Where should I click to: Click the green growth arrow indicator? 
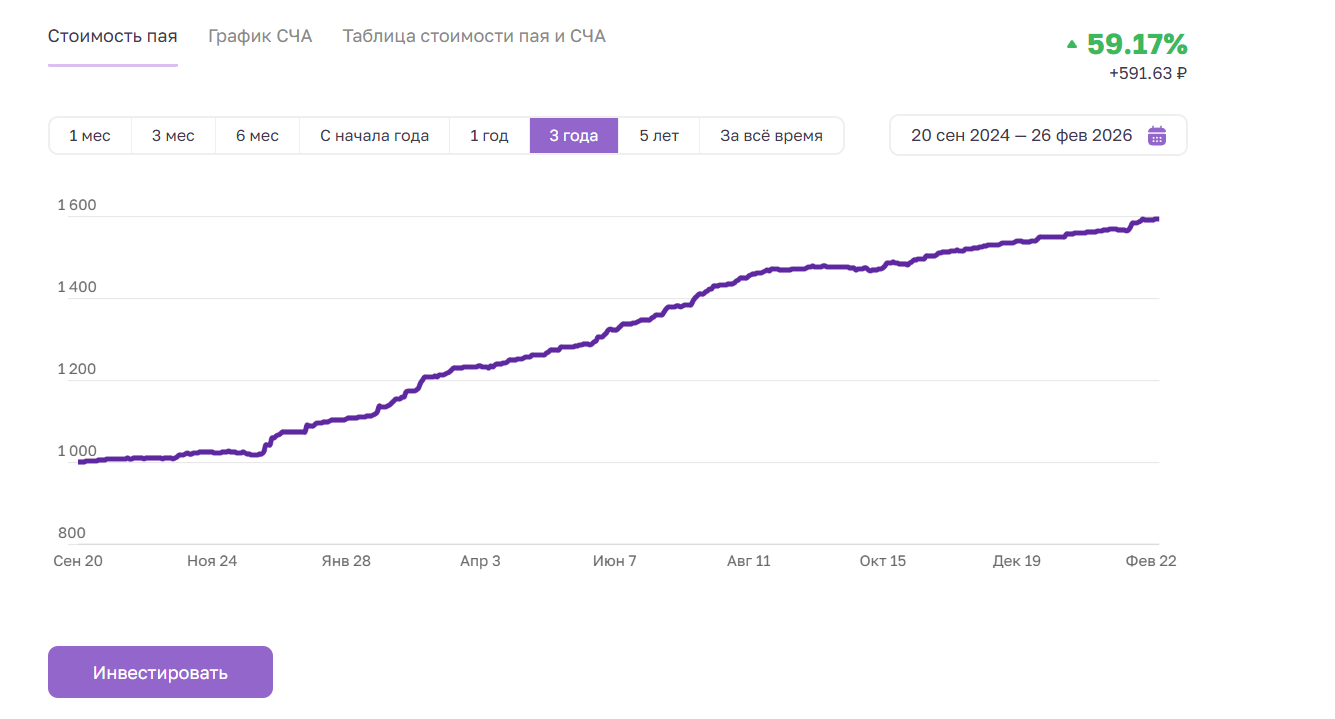coord(1072,44)
